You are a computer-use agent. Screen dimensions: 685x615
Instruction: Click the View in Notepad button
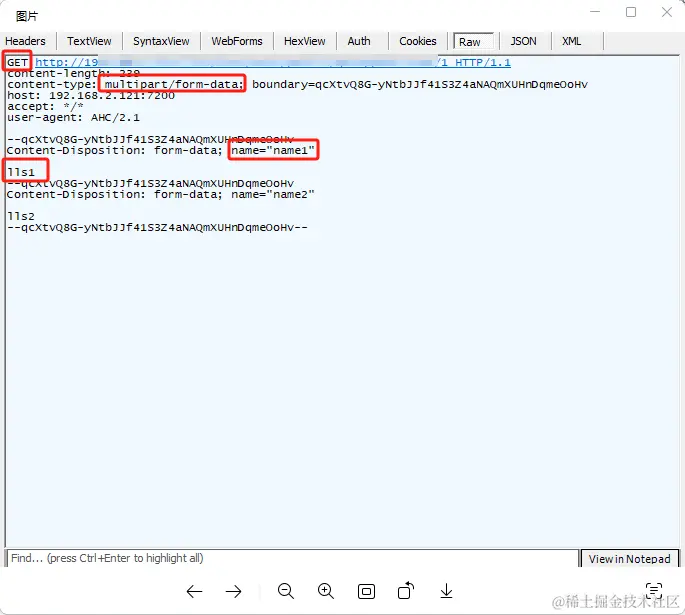[629, 559]
